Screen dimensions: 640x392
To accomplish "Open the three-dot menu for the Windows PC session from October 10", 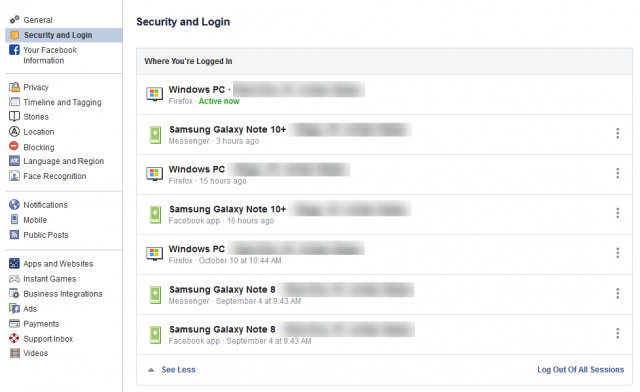I will click(x=618, y=253).
